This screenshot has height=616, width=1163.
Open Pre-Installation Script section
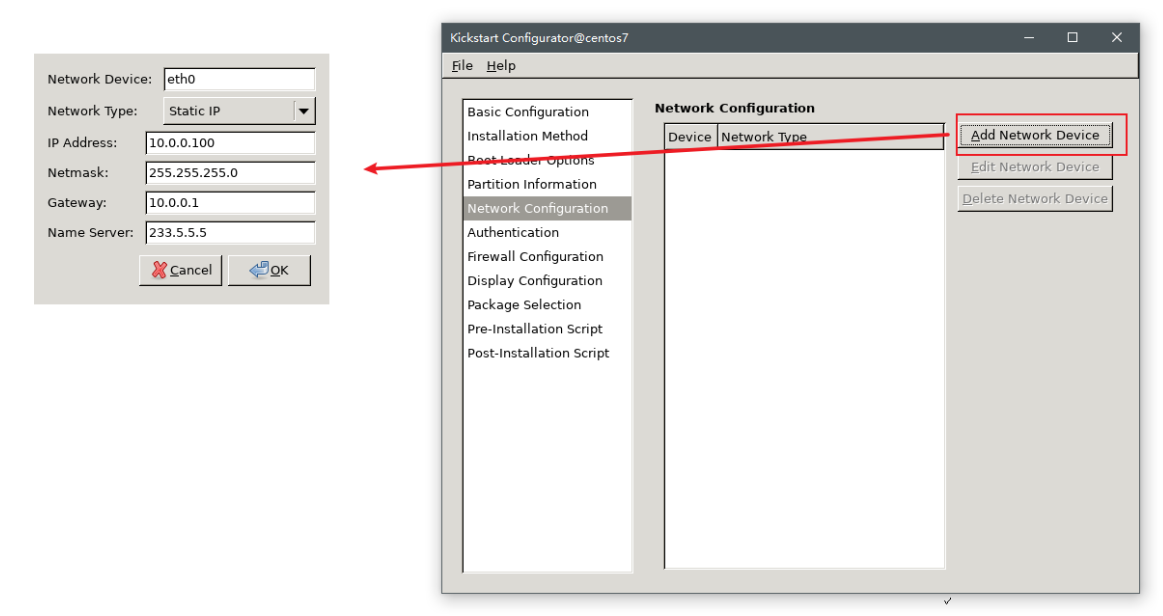534,329
